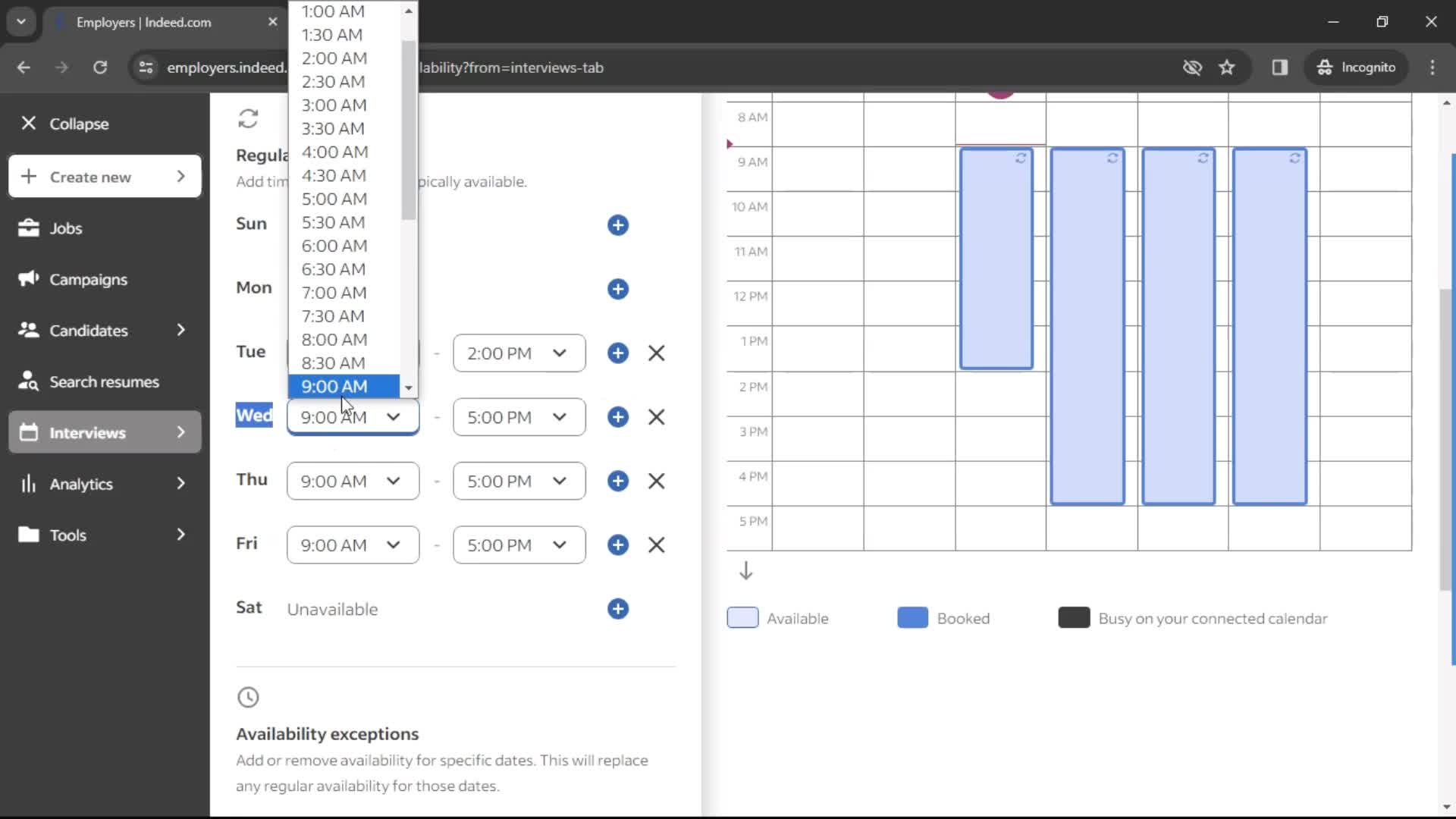1456x819 pixels.
Task: Click the Add time slot button for Mon
Action: tap(620, 289)
